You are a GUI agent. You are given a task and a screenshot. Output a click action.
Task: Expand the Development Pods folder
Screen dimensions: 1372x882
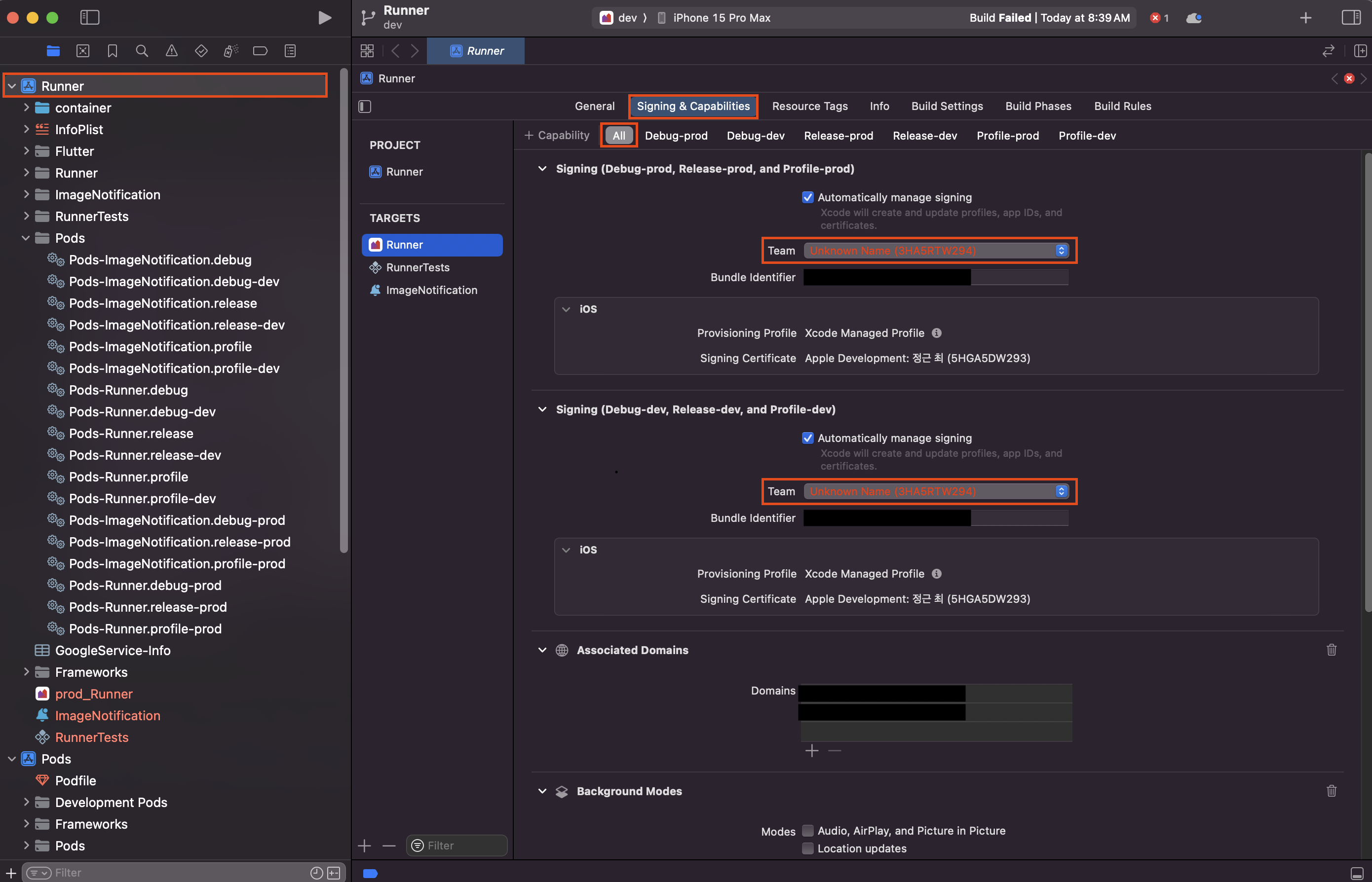pyautogui.click(x=26, y=802)
